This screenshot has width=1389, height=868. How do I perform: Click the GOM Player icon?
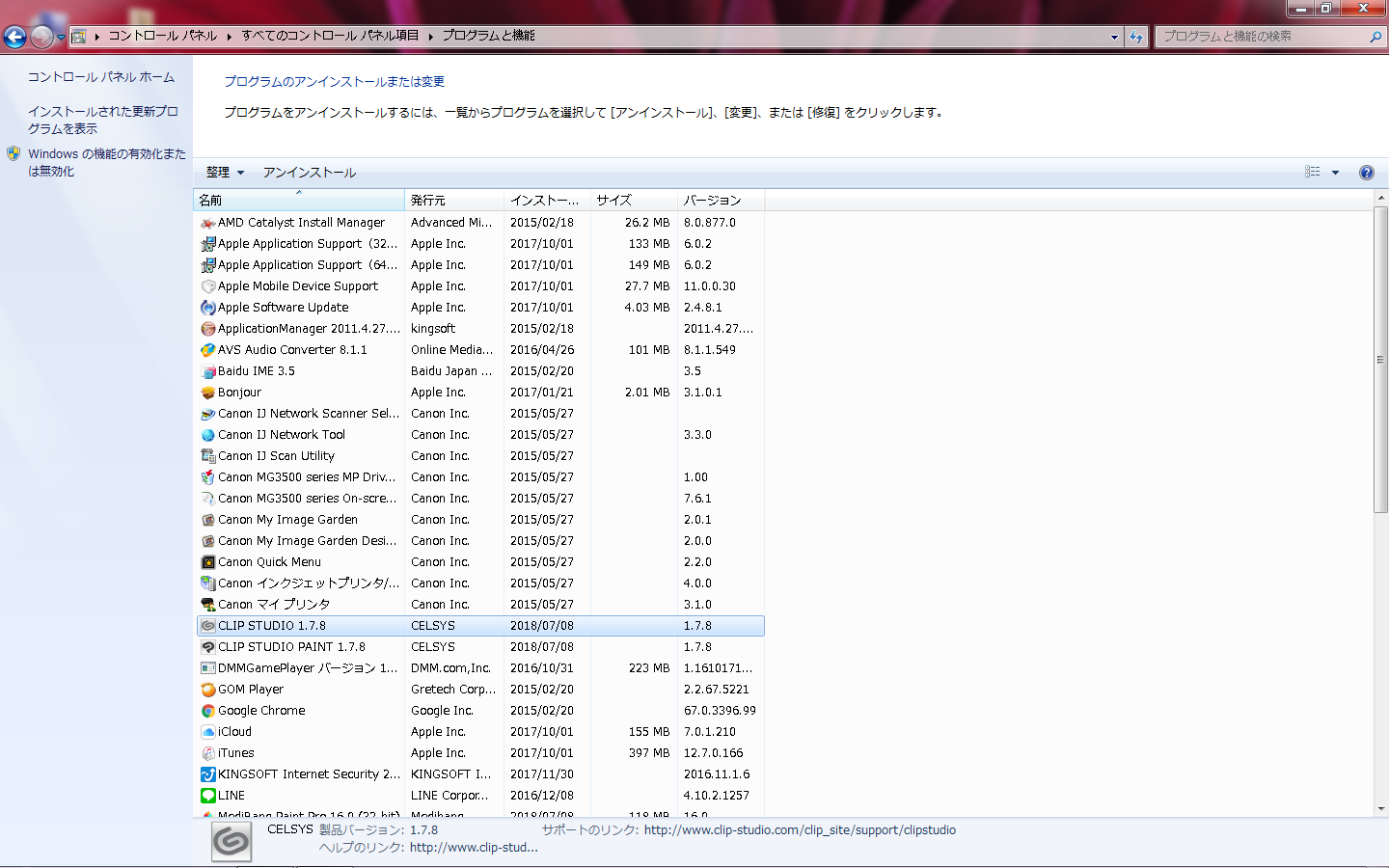coord(207,690)
